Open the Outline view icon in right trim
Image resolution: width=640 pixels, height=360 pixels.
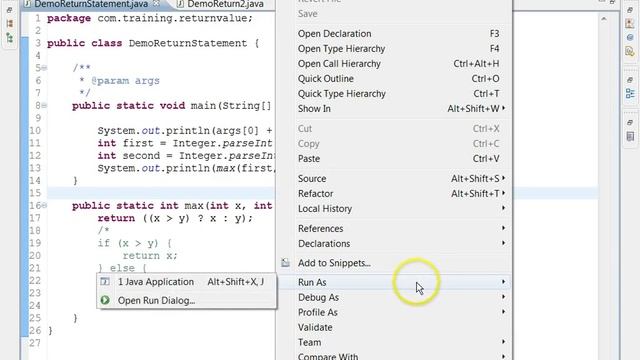(630, 94)
